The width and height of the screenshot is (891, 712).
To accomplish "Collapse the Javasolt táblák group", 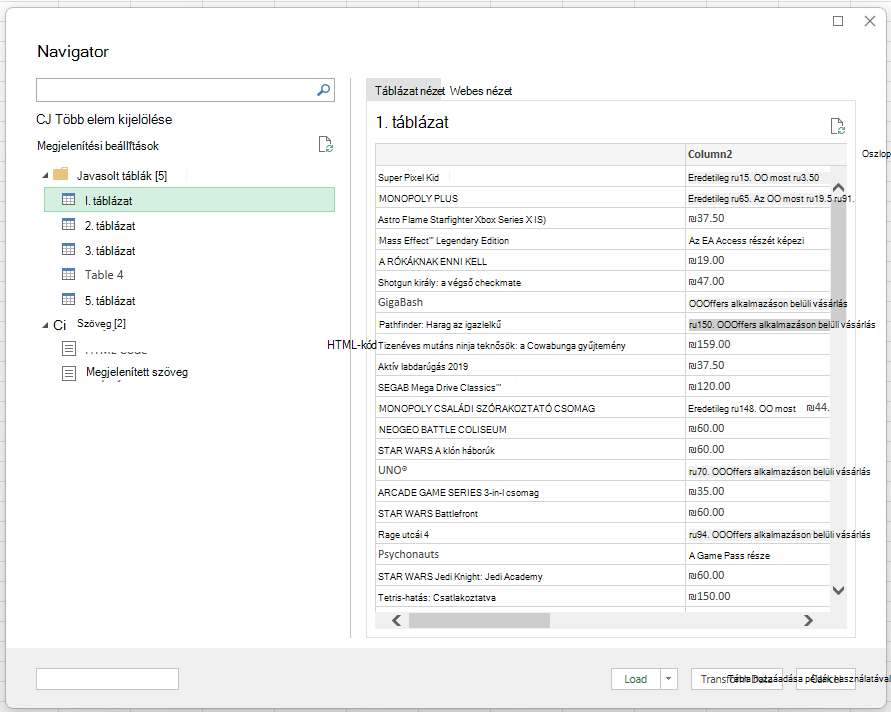I will (45, 176).
